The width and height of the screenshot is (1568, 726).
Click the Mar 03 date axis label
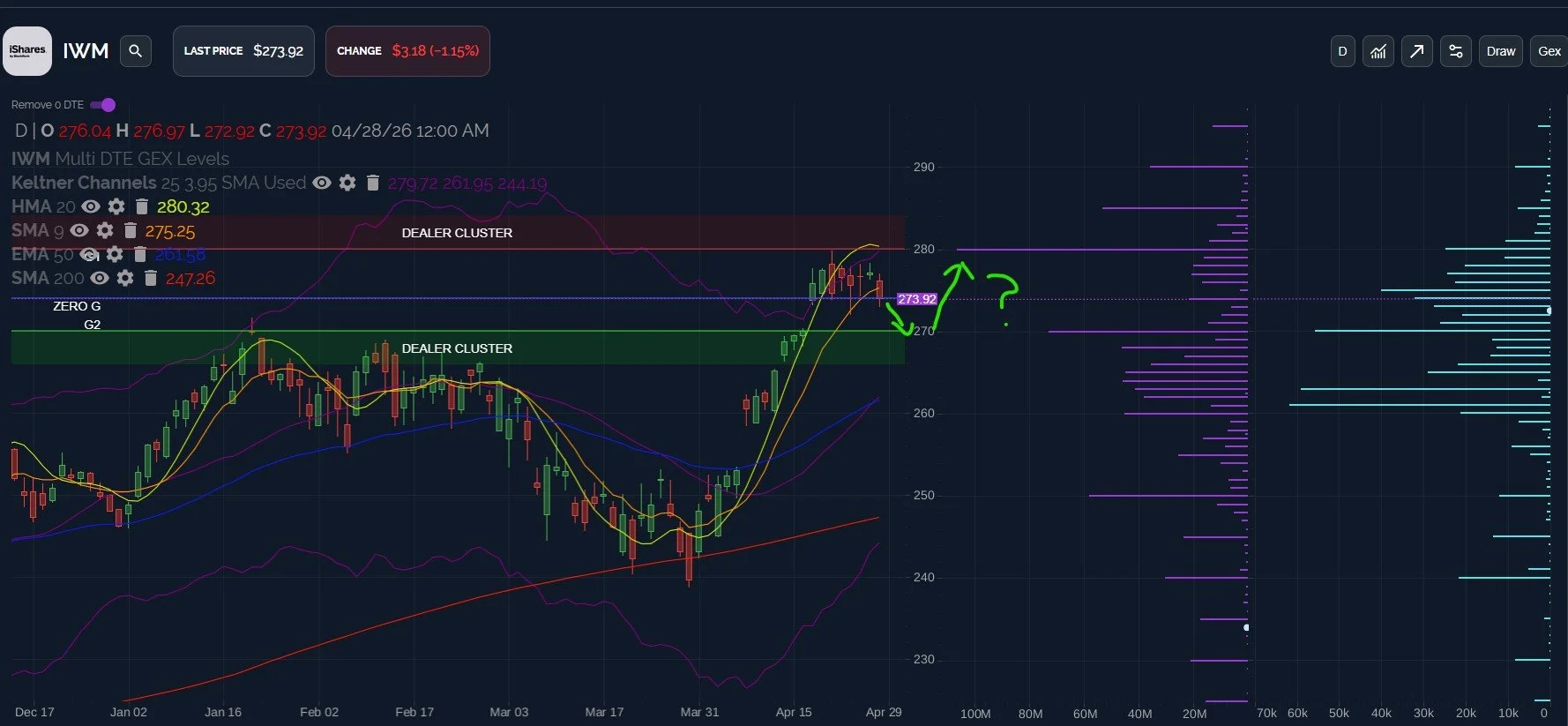pos(509,712)
